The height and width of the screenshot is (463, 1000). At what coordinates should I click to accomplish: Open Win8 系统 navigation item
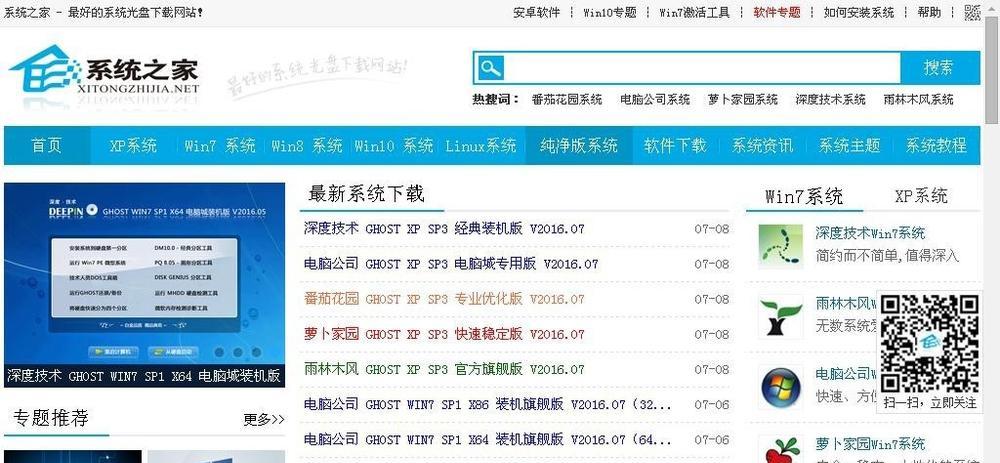307,145
